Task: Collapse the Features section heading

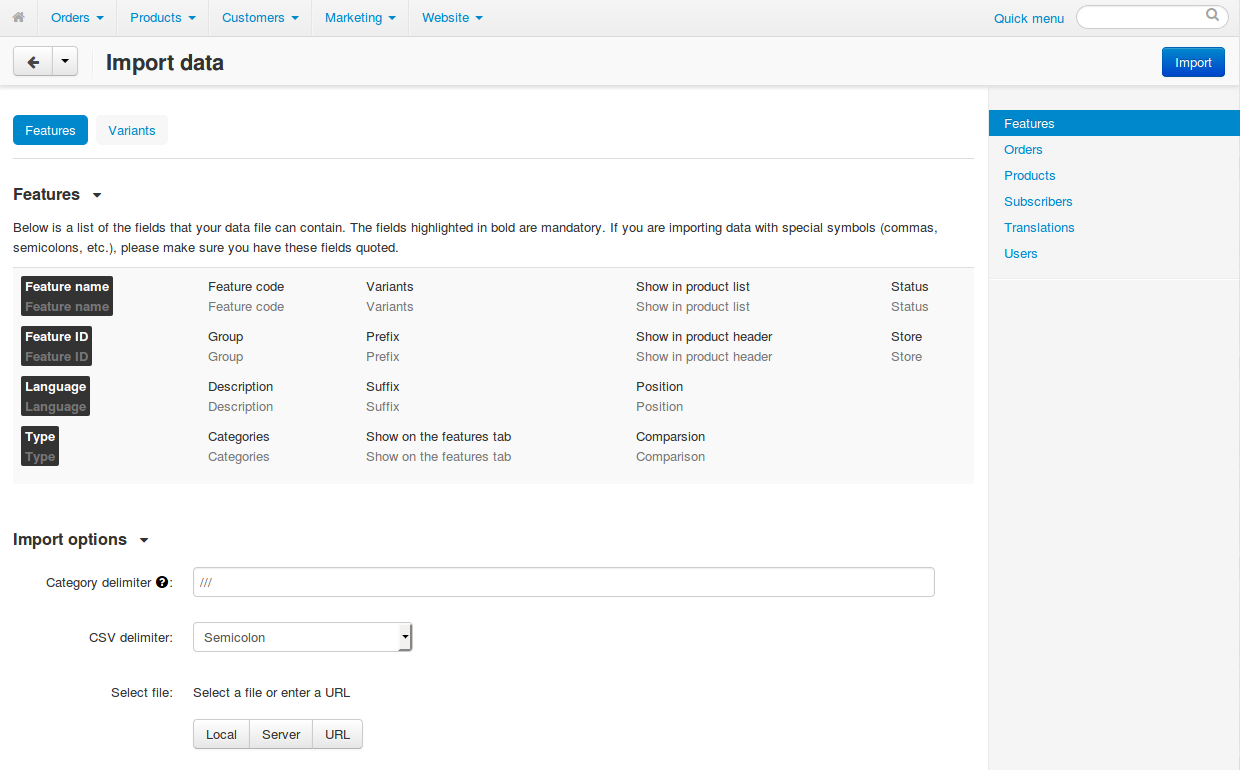Action: (58, 194)
